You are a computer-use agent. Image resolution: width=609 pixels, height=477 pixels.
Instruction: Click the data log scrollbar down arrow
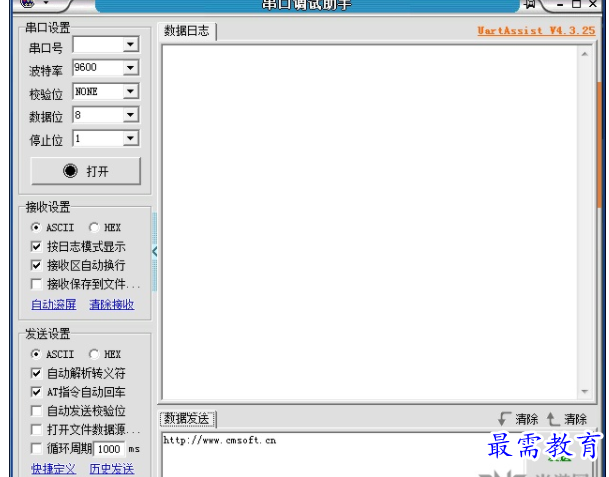(x=585, y=391)
